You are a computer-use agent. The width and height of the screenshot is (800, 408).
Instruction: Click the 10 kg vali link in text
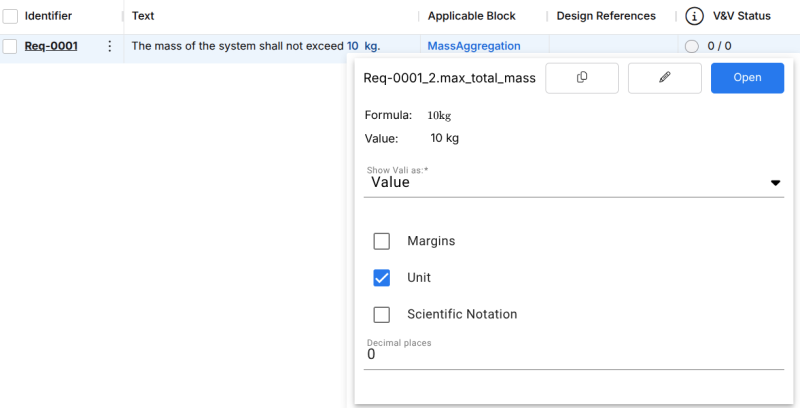point(364,46)
